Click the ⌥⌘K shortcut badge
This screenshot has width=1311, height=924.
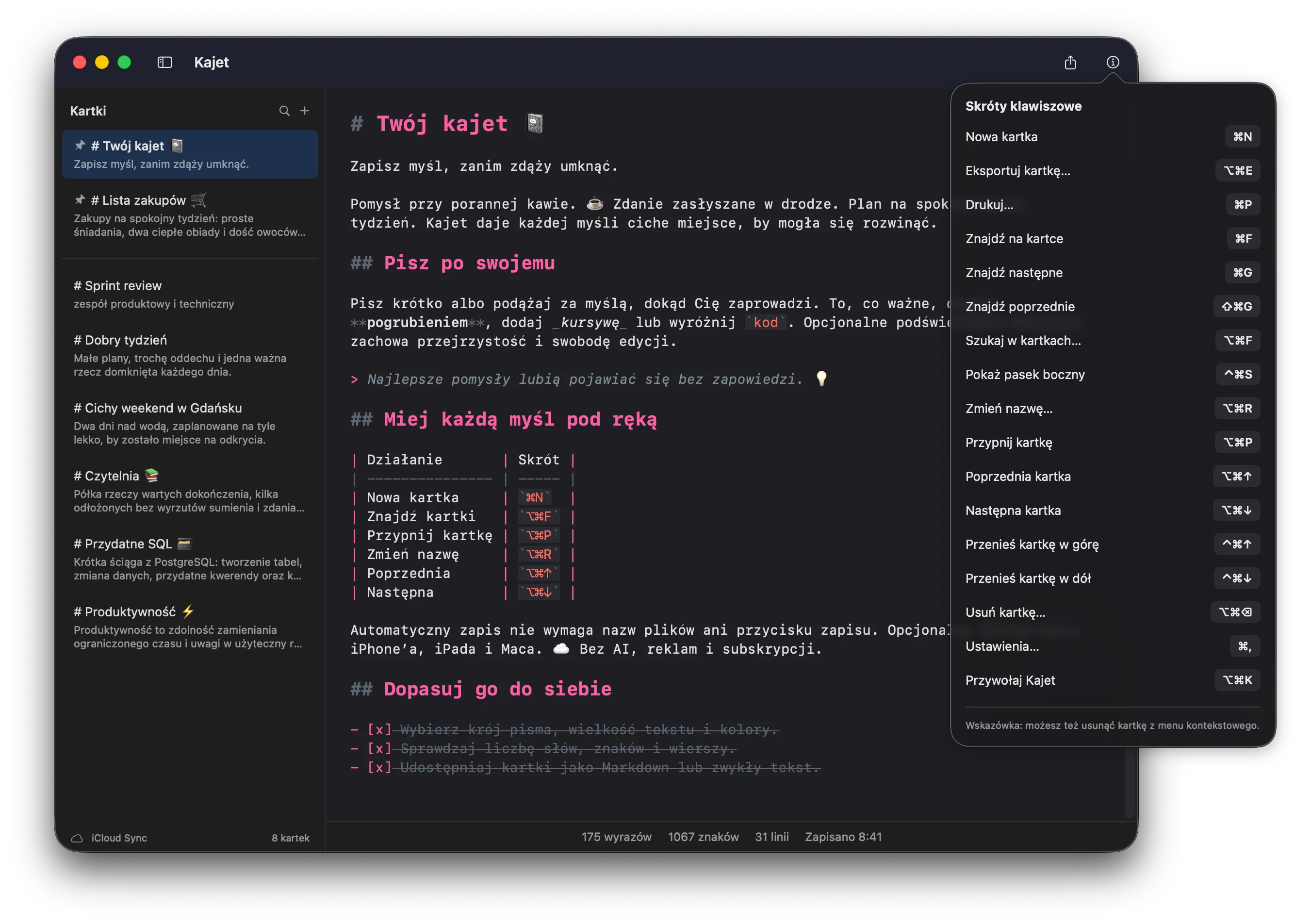[x=1237, y=680]
